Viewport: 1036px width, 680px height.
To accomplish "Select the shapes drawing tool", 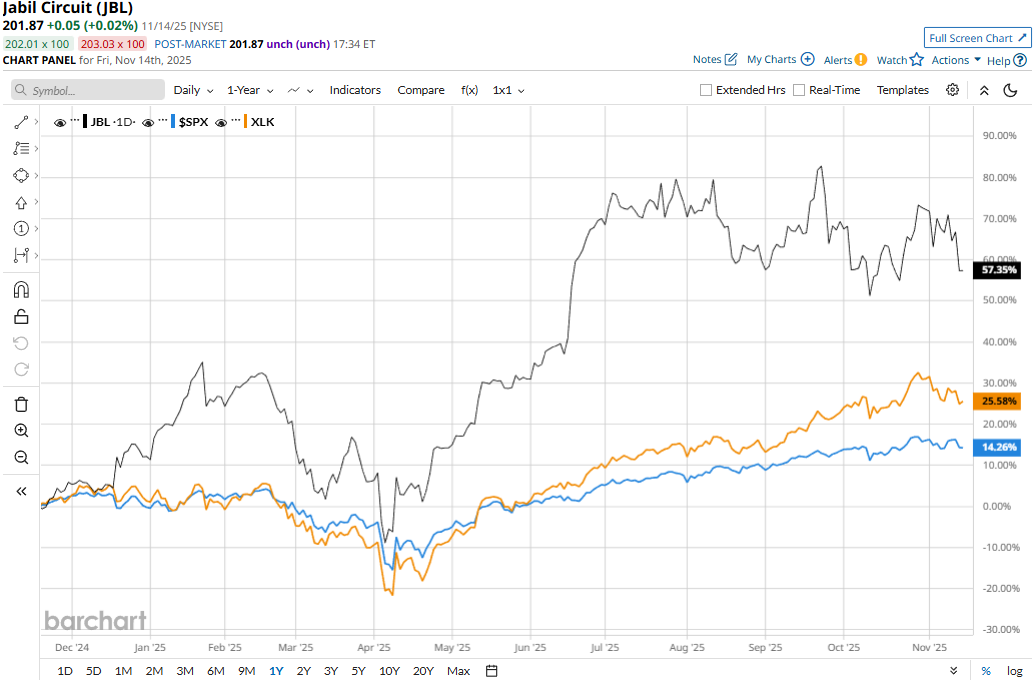I will click(21, 175).
